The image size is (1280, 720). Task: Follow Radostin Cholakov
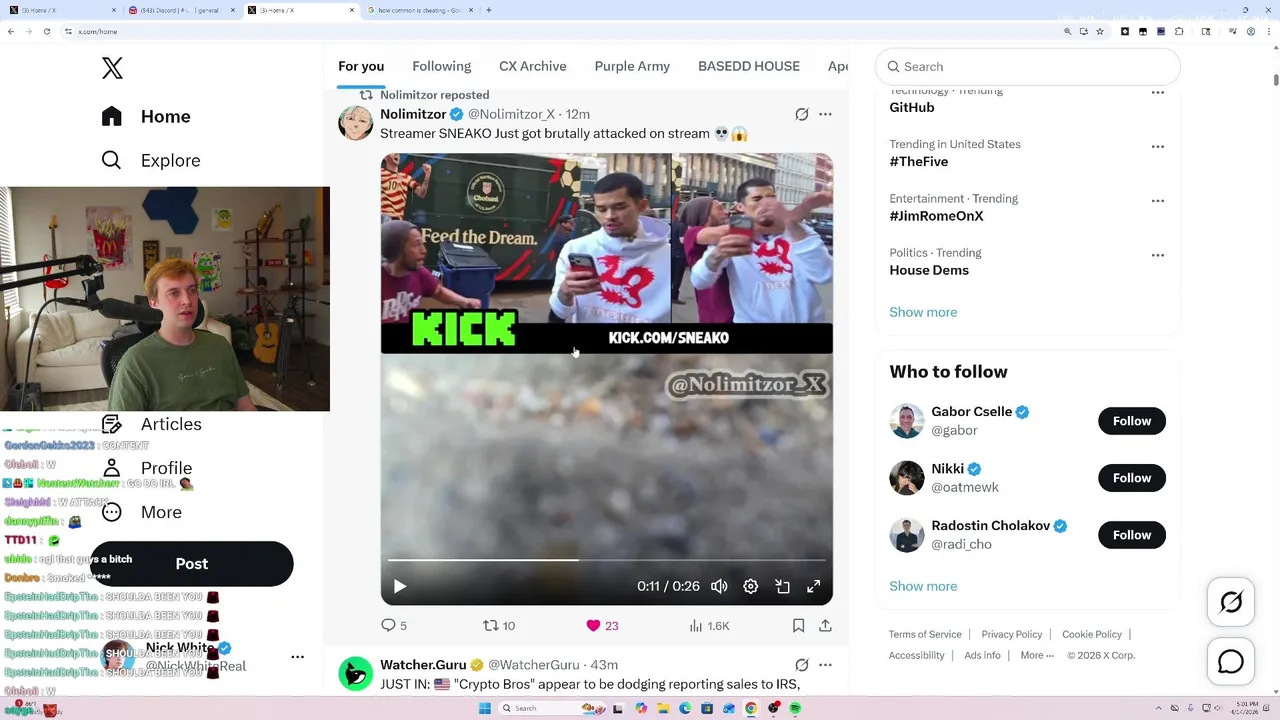point(1132,535)
